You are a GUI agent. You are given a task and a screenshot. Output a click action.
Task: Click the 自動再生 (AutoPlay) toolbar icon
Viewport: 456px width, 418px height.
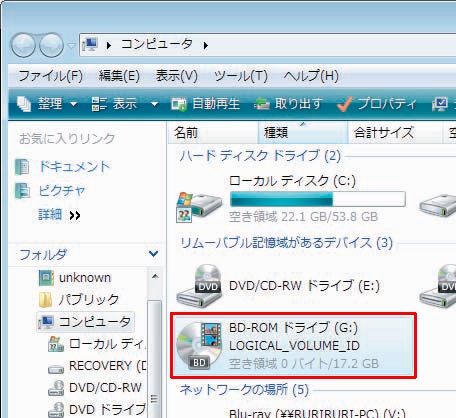click(x=179, y=104)
